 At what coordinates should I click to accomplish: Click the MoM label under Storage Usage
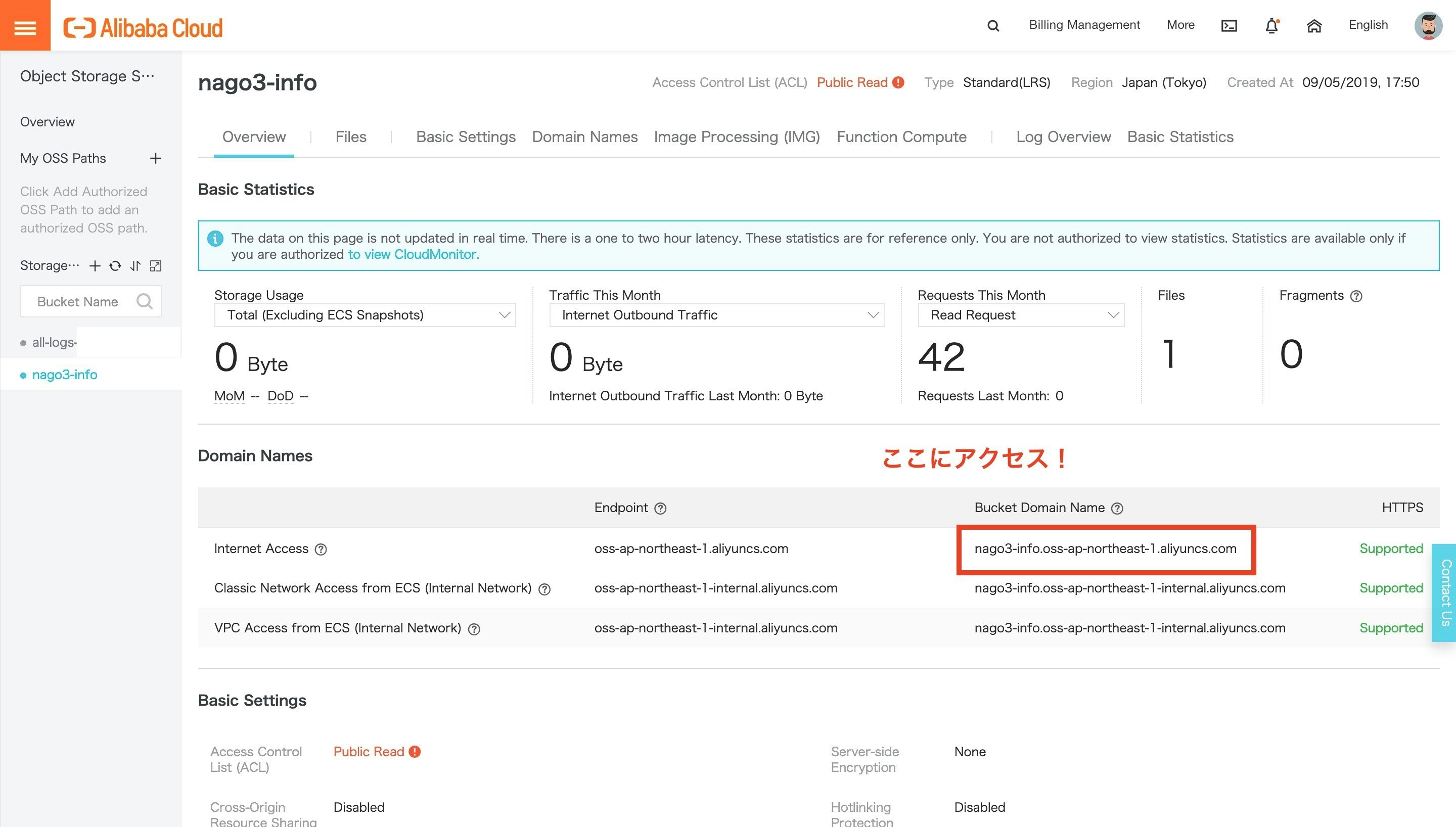tap(230, 396)
